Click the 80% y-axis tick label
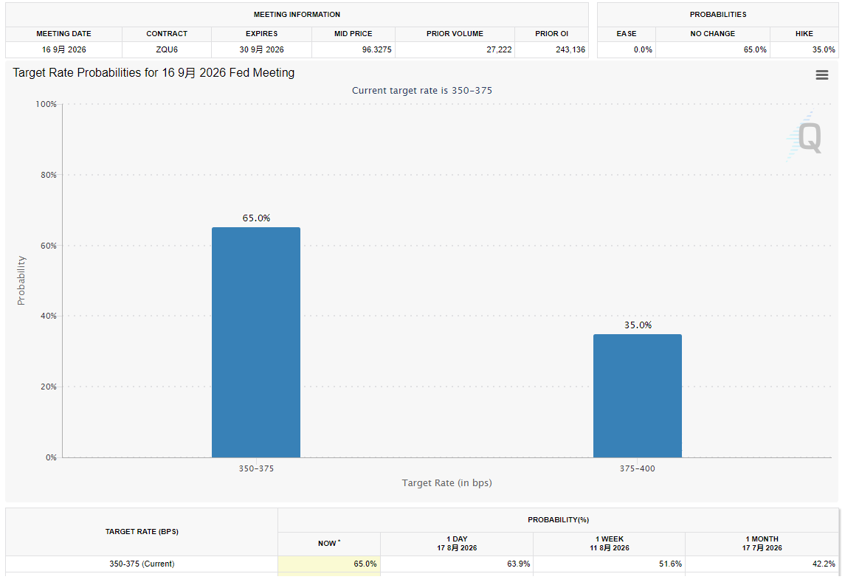Screen dimensions: 845x585 [x=48, y=175]
